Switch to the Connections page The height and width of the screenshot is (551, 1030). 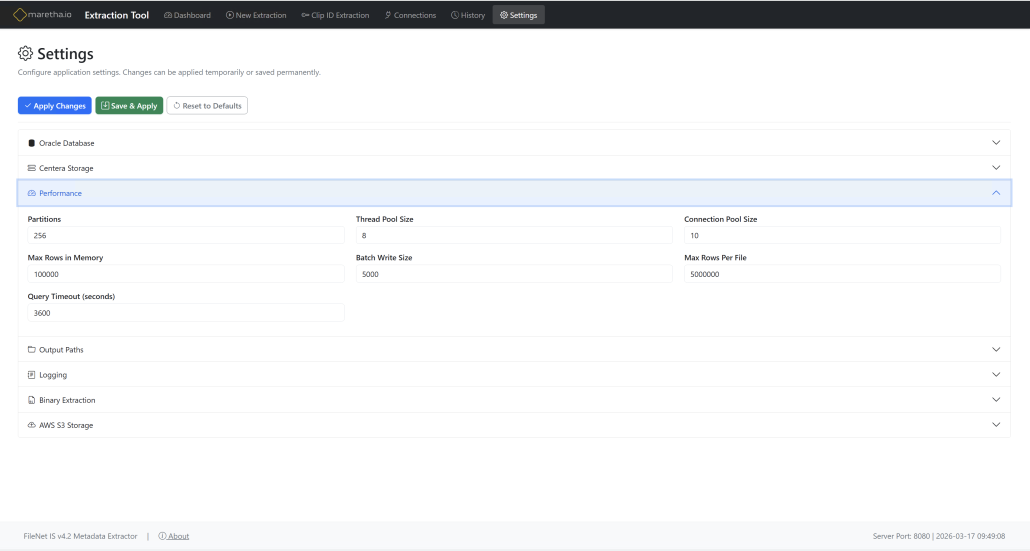[411, 15]
